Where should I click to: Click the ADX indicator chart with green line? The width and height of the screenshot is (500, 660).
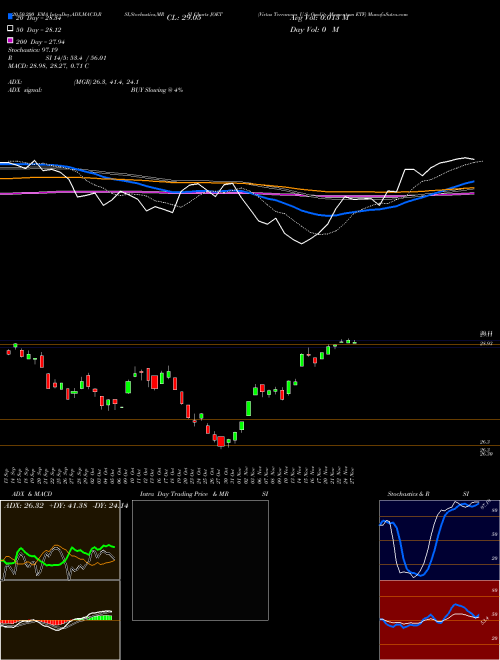[60, 540]
